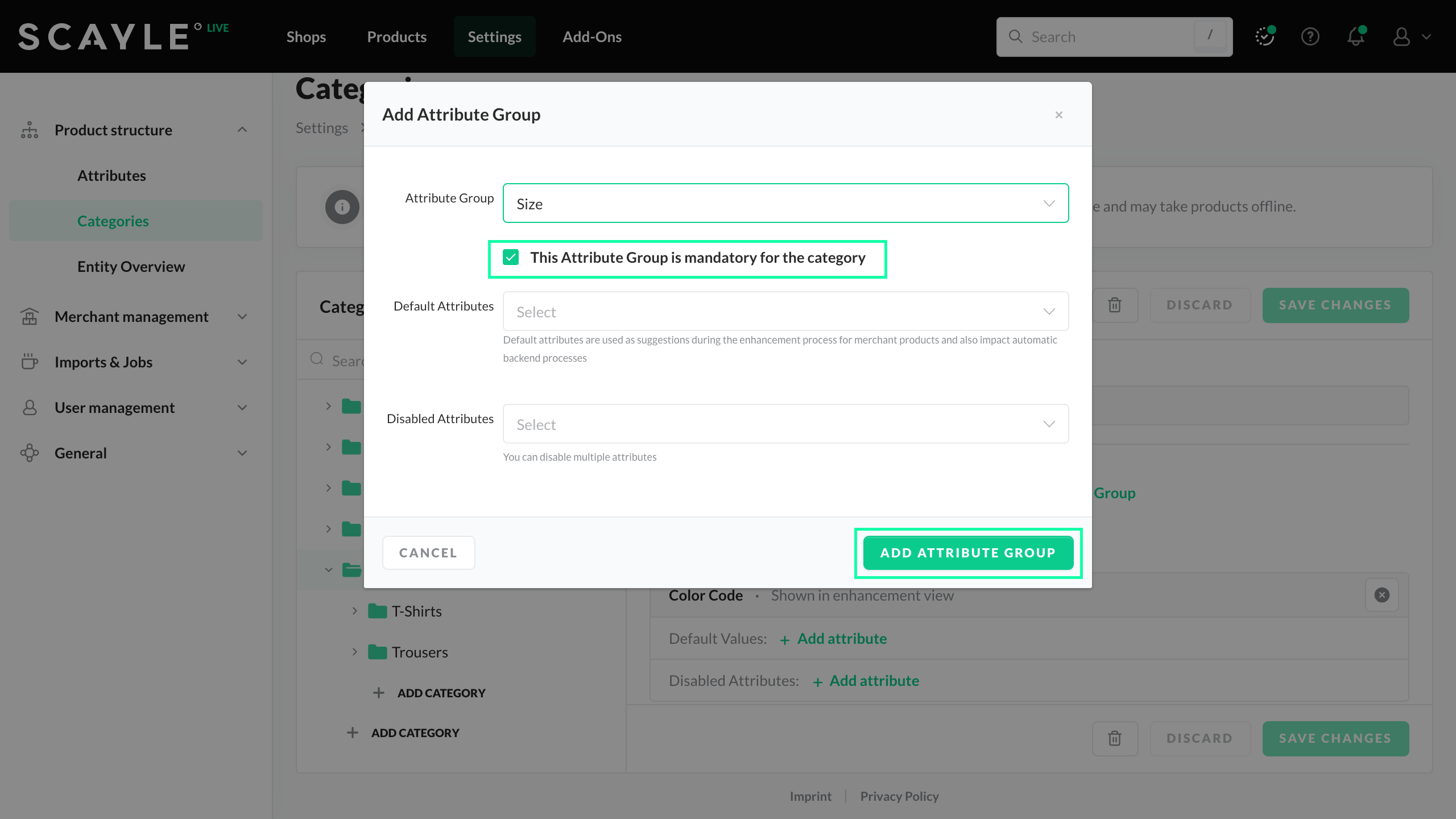1456x819 pixels.
Task: Open the Disabled Attributes select dropdown
Action: tap(785, 424)
